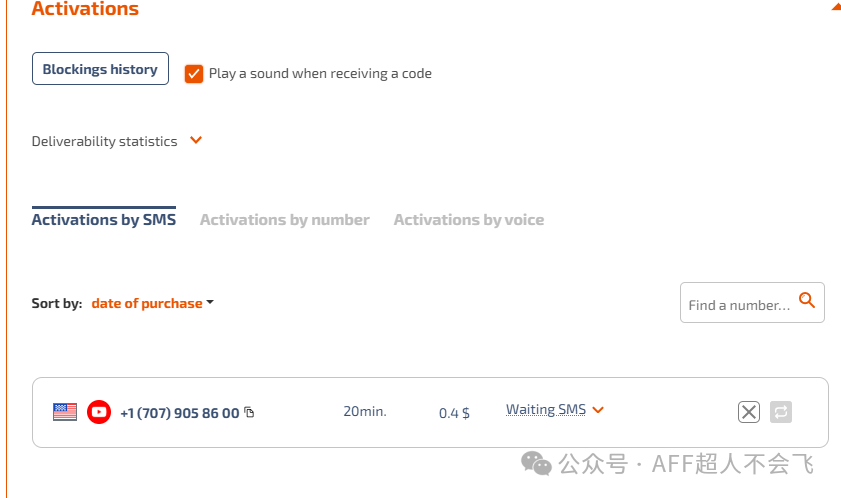This screenshot has width=841, height=498.
Task: Click the phone number +1 (707) 905 86 00
Action: pyautogui.click(x=179, y=412)
